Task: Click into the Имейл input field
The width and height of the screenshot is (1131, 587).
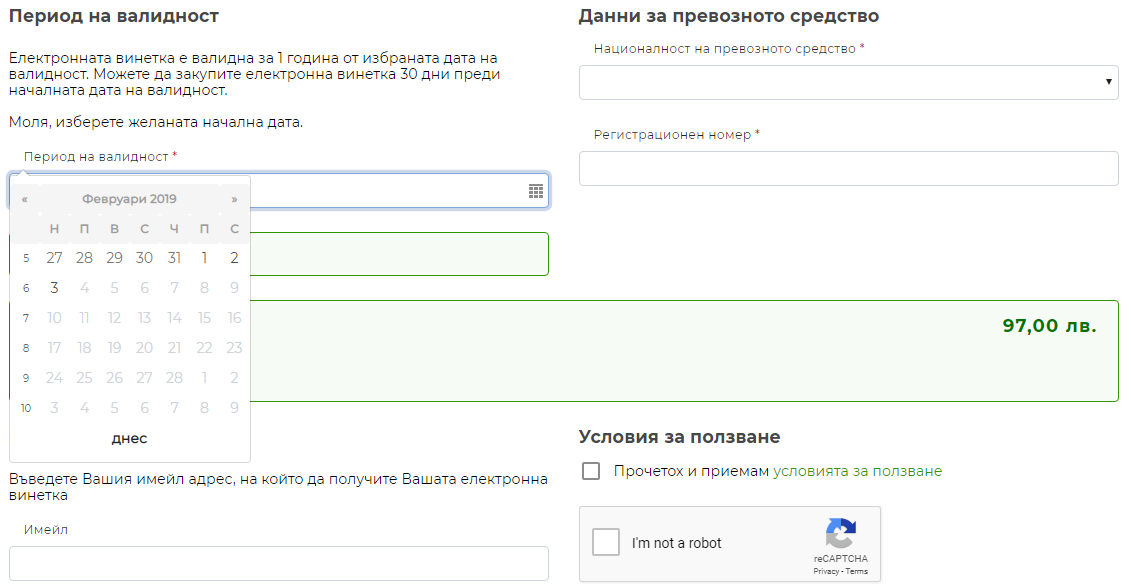Action: tap(278, 563)
